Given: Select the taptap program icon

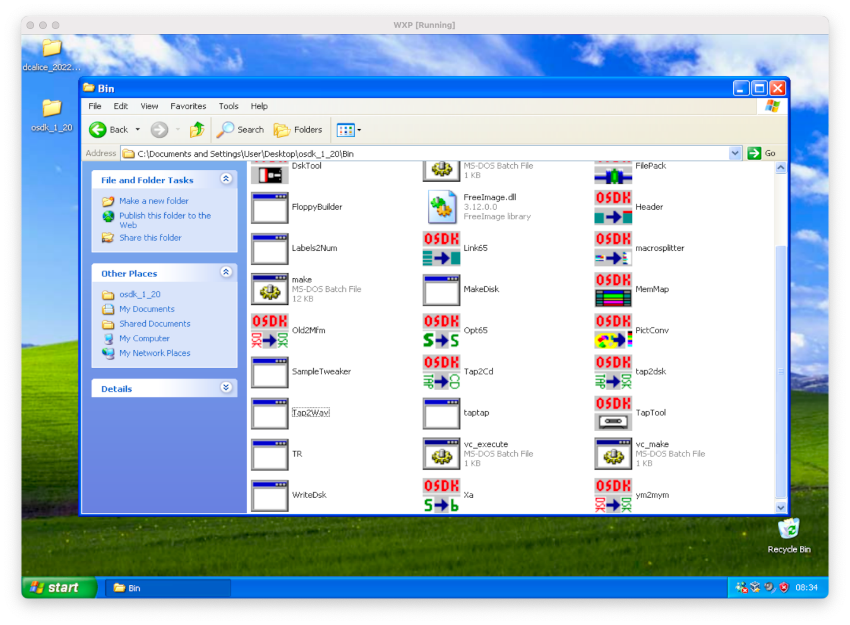Looking at the screenshot, I should [441, 413].
